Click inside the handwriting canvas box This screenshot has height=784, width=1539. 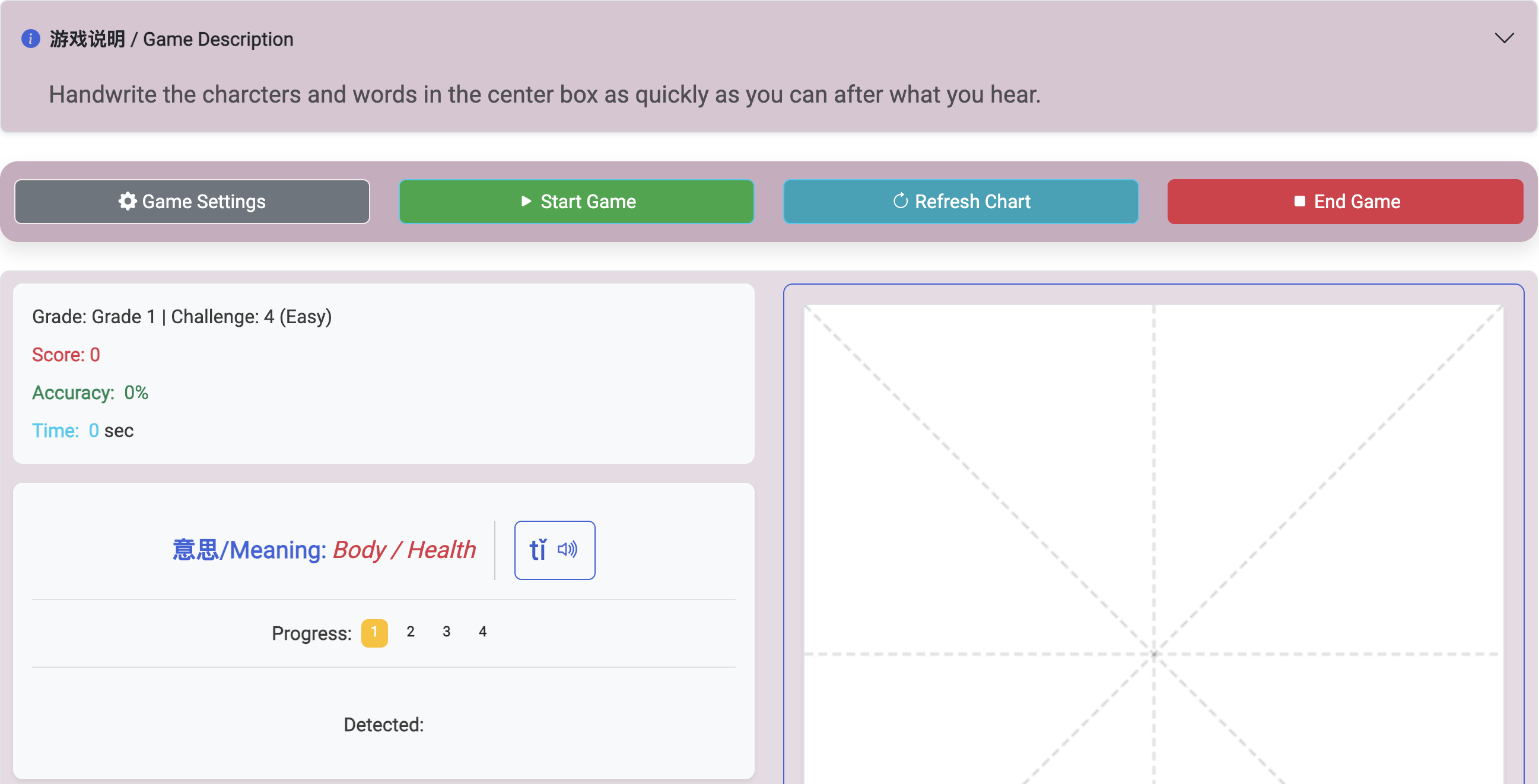click(x=1153, y=537)
